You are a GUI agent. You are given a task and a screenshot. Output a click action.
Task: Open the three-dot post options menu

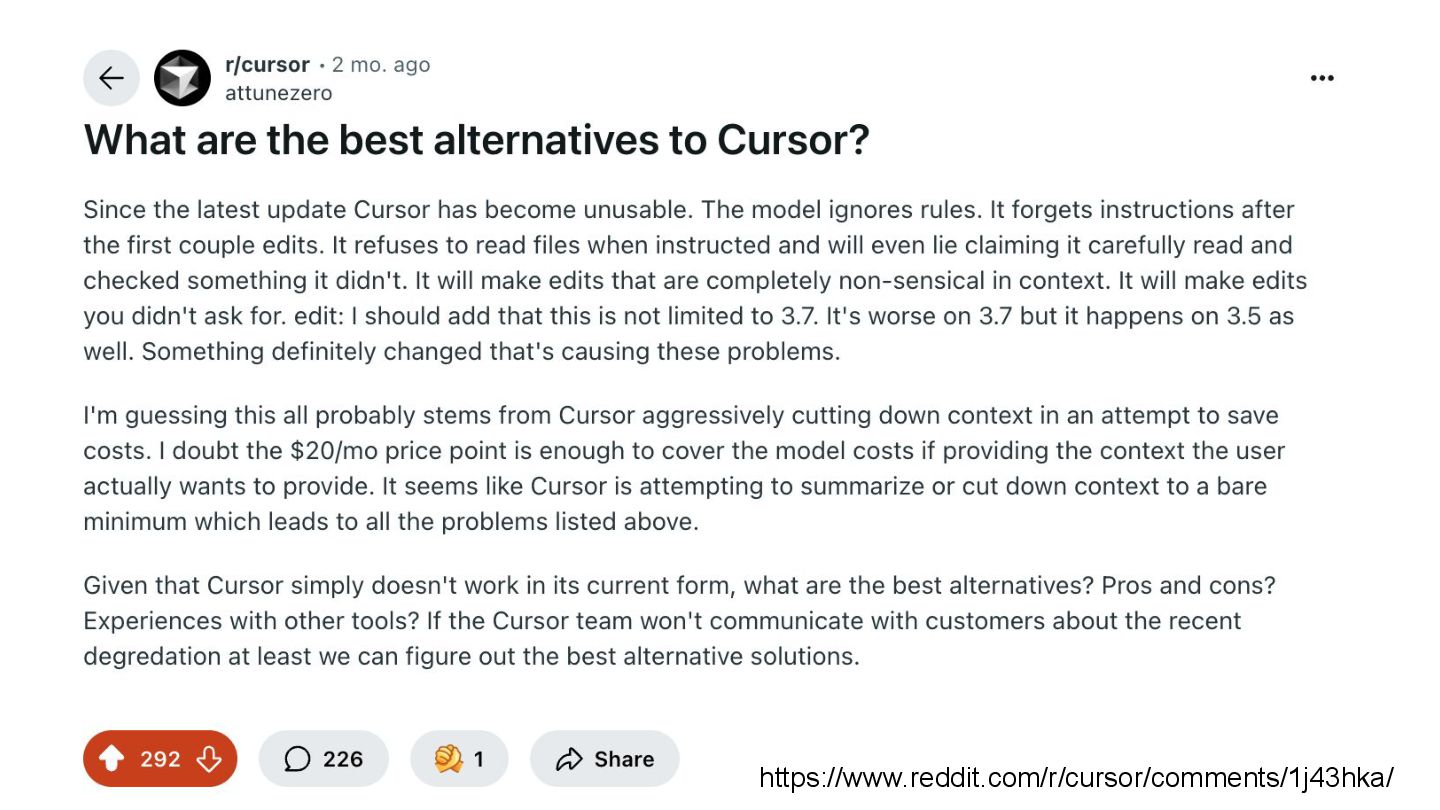tap(1322, 78)
